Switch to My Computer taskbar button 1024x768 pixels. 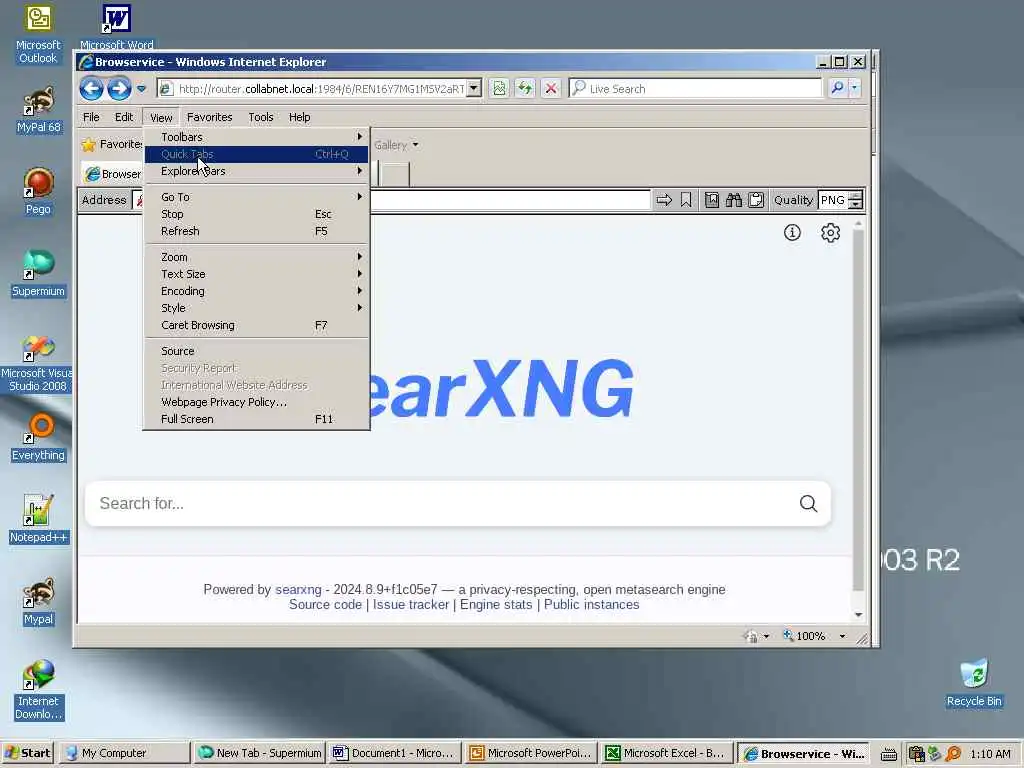pos(124,753)
